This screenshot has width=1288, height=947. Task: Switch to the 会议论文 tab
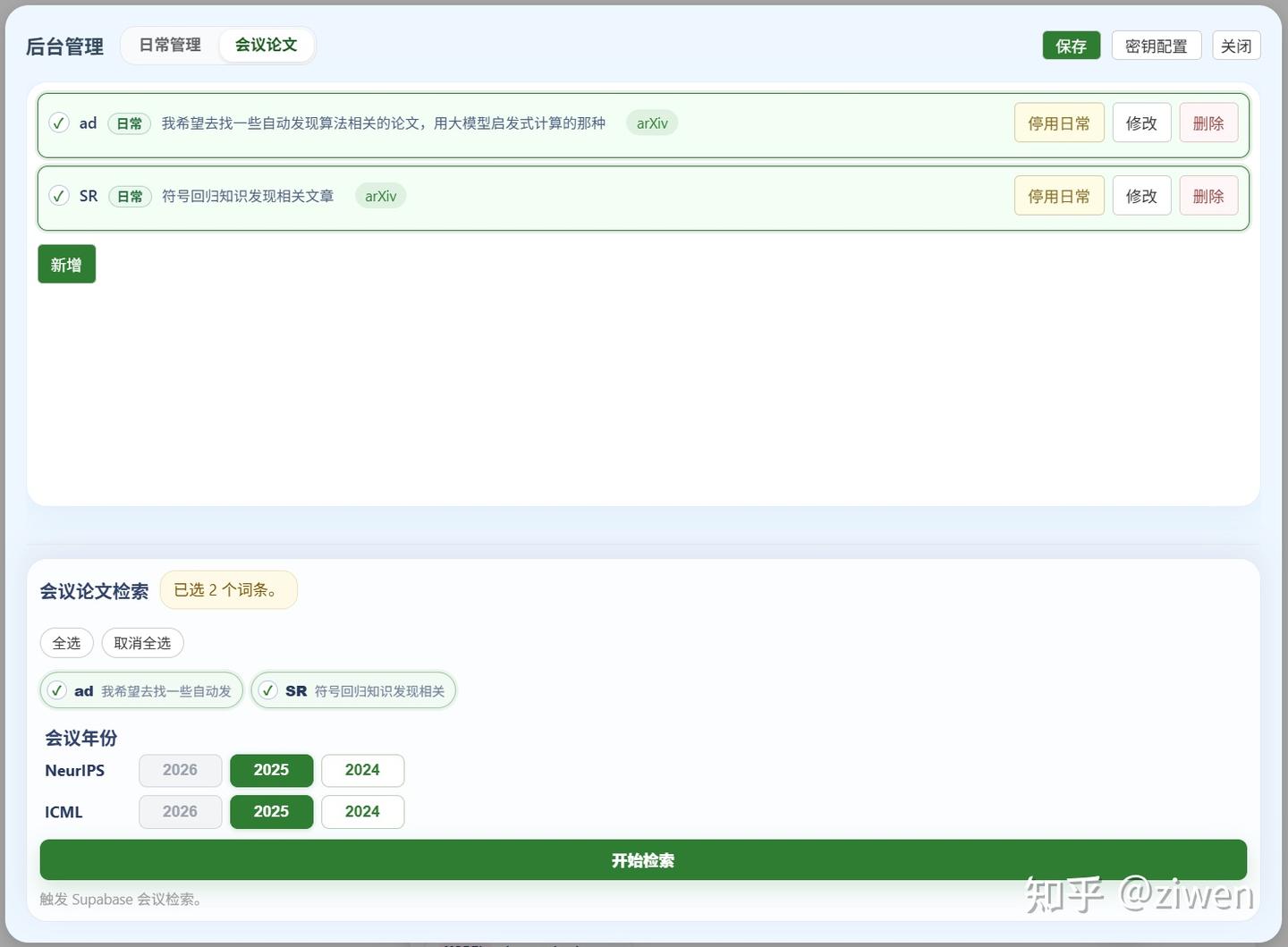pos(267,45)
